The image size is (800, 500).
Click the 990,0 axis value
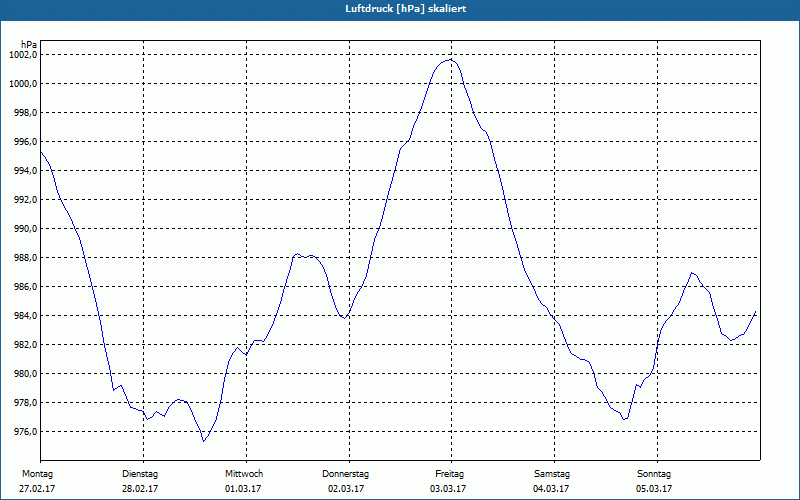[x=25, y=229]
